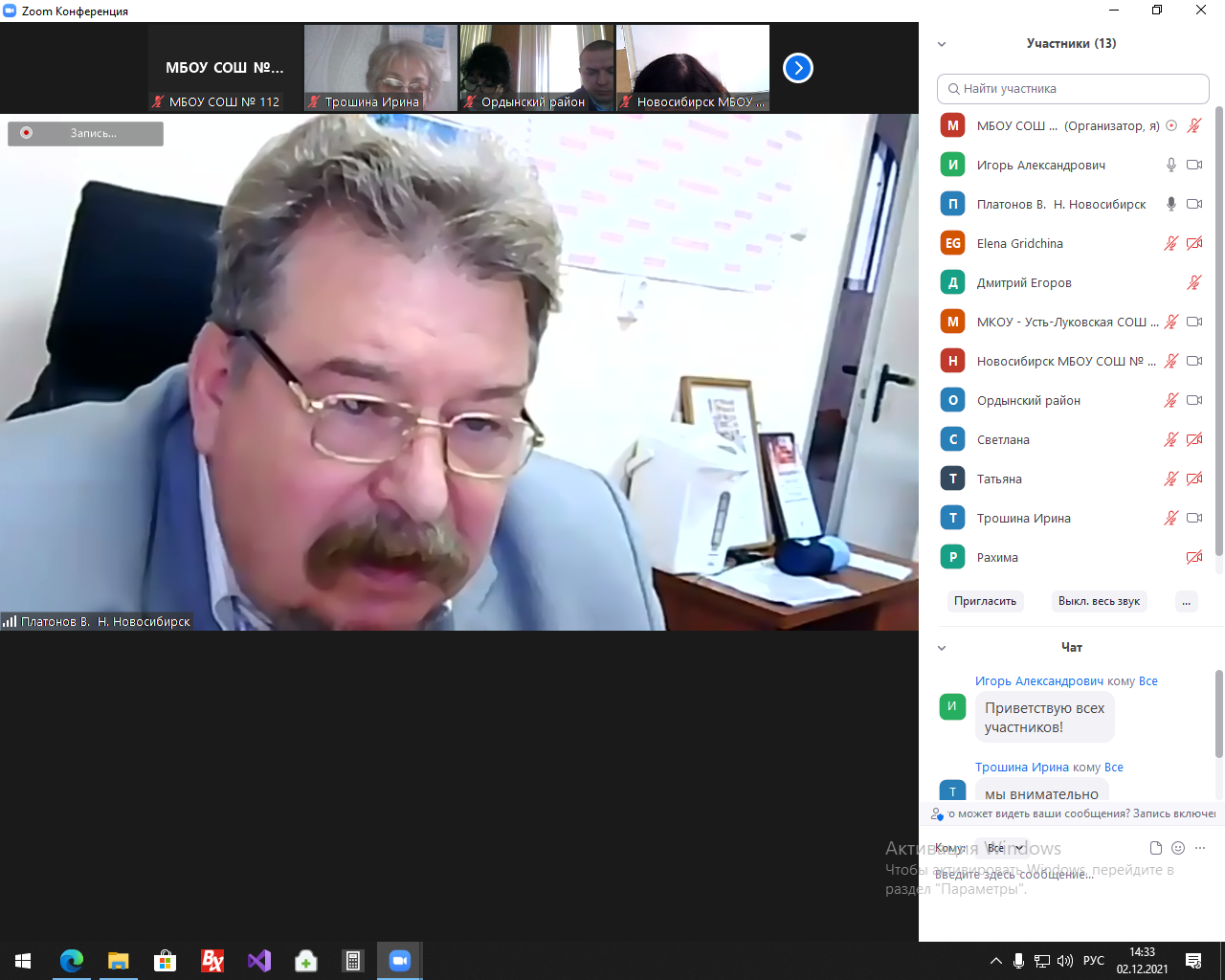Select Ордынский район in participants list
Image resolution: width=1225 pixels, height=980 pixels.
(1028, 400)
